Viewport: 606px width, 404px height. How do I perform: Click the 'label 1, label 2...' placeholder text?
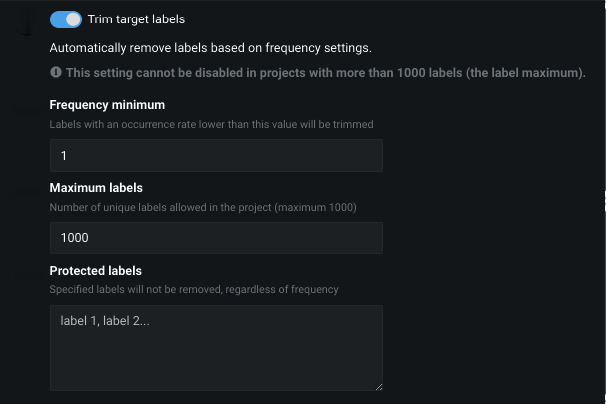[105, 322]
